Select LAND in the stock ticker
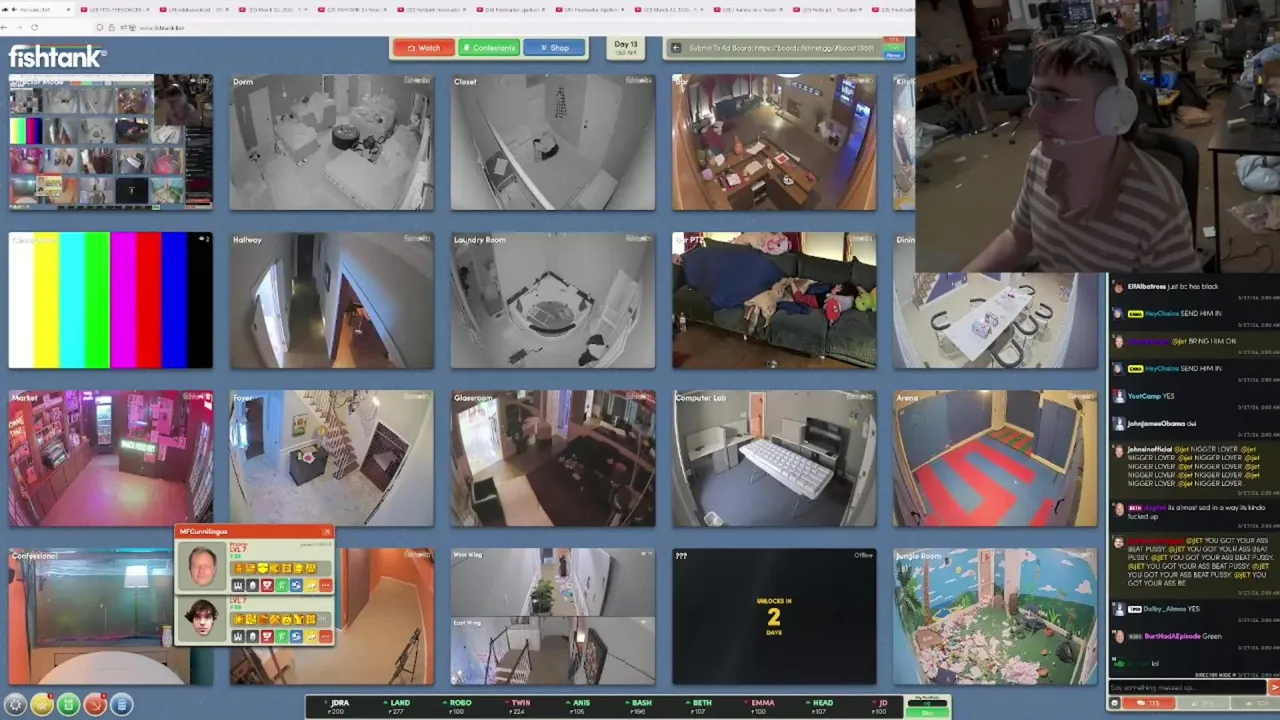1280x720 pixels. point(397,706)
